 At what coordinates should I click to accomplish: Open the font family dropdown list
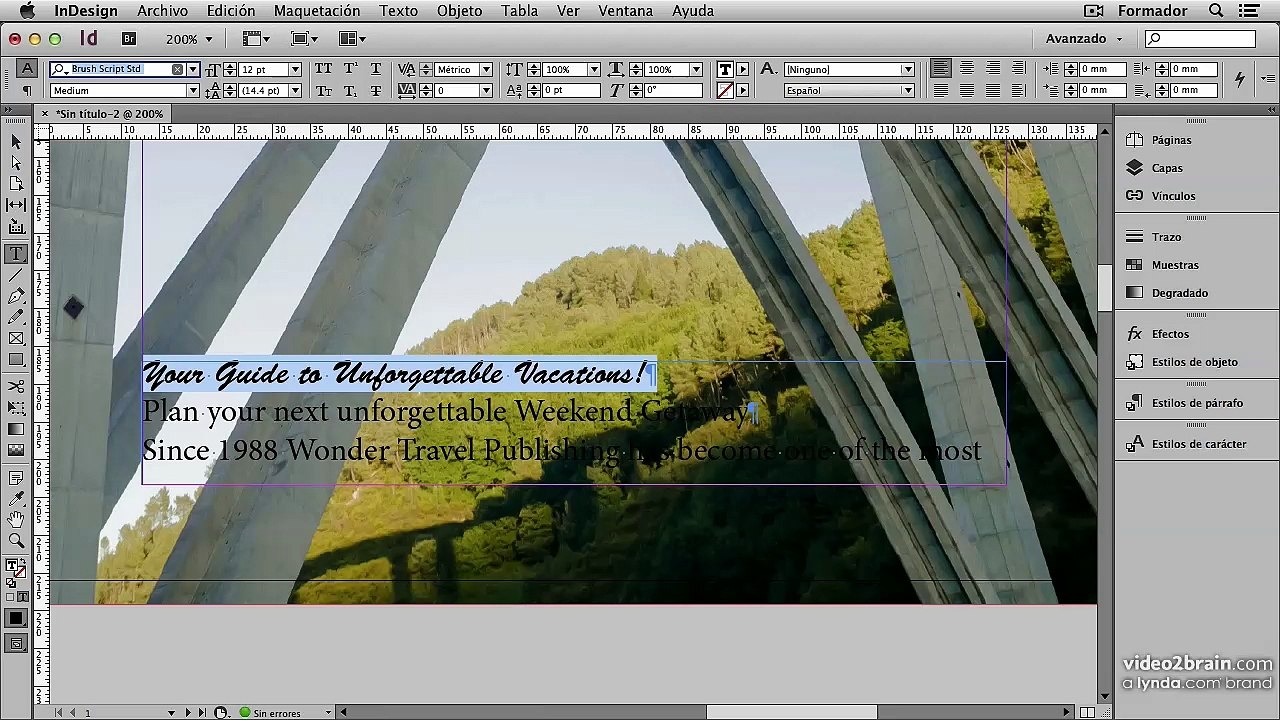pos(193,69)
